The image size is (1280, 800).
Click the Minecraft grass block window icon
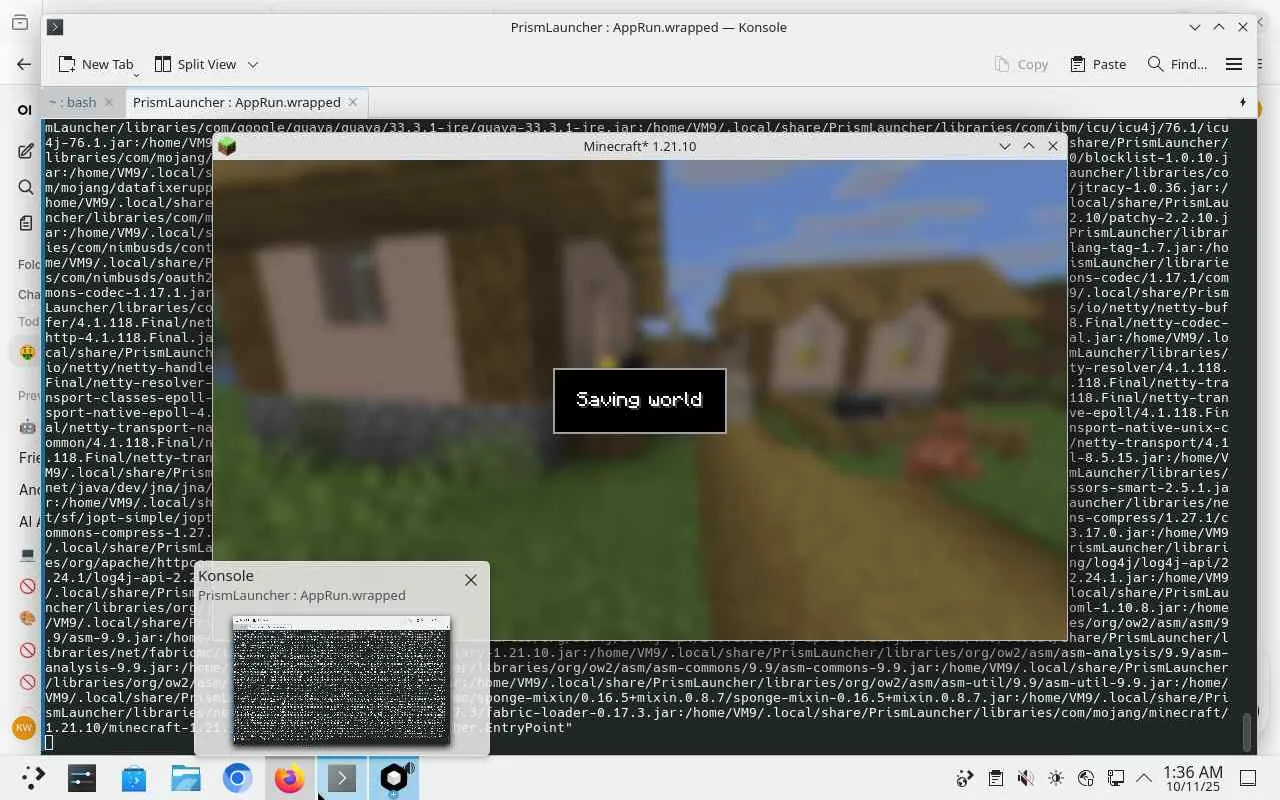[x=227, y=146]
